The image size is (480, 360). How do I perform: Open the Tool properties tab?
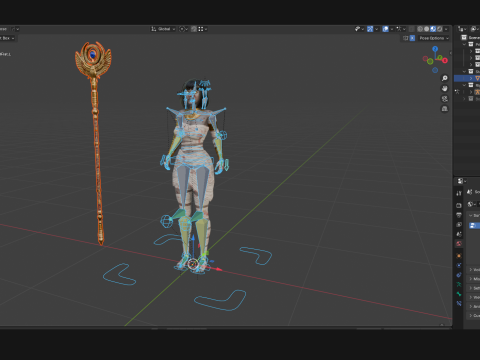tap(459, 193)
